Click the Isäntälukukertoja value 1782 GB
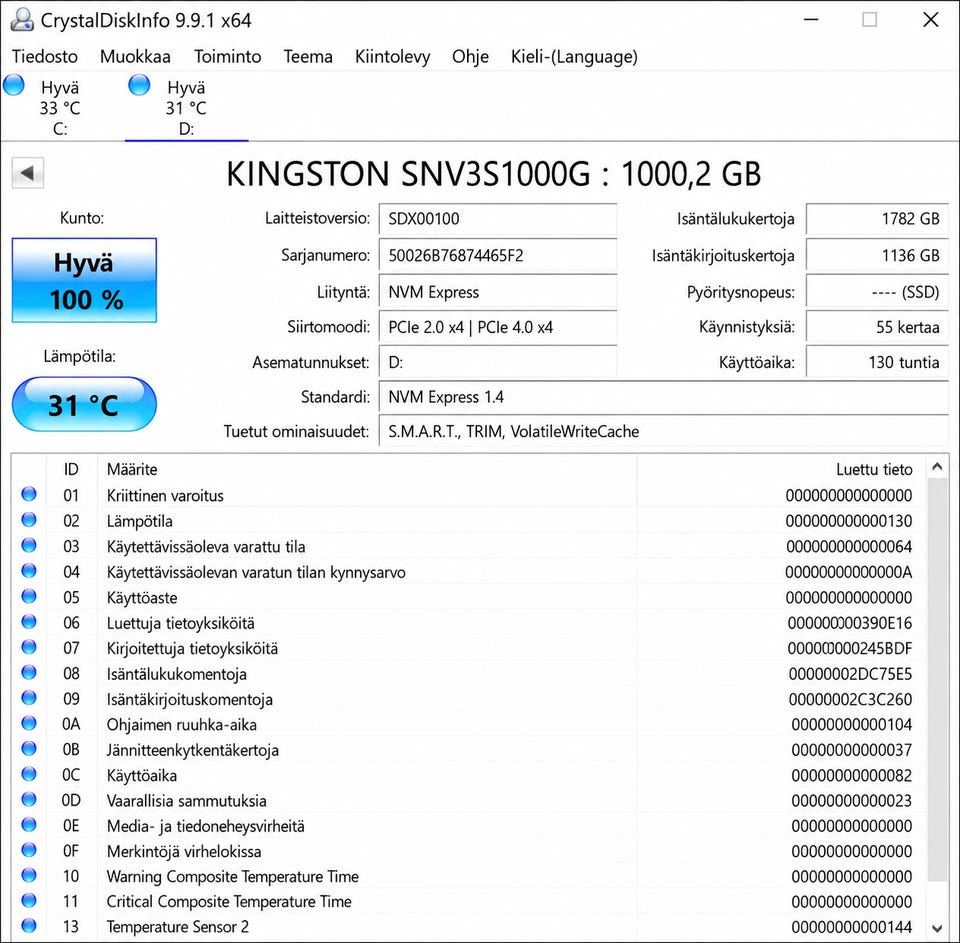 (x=877, y=219)
